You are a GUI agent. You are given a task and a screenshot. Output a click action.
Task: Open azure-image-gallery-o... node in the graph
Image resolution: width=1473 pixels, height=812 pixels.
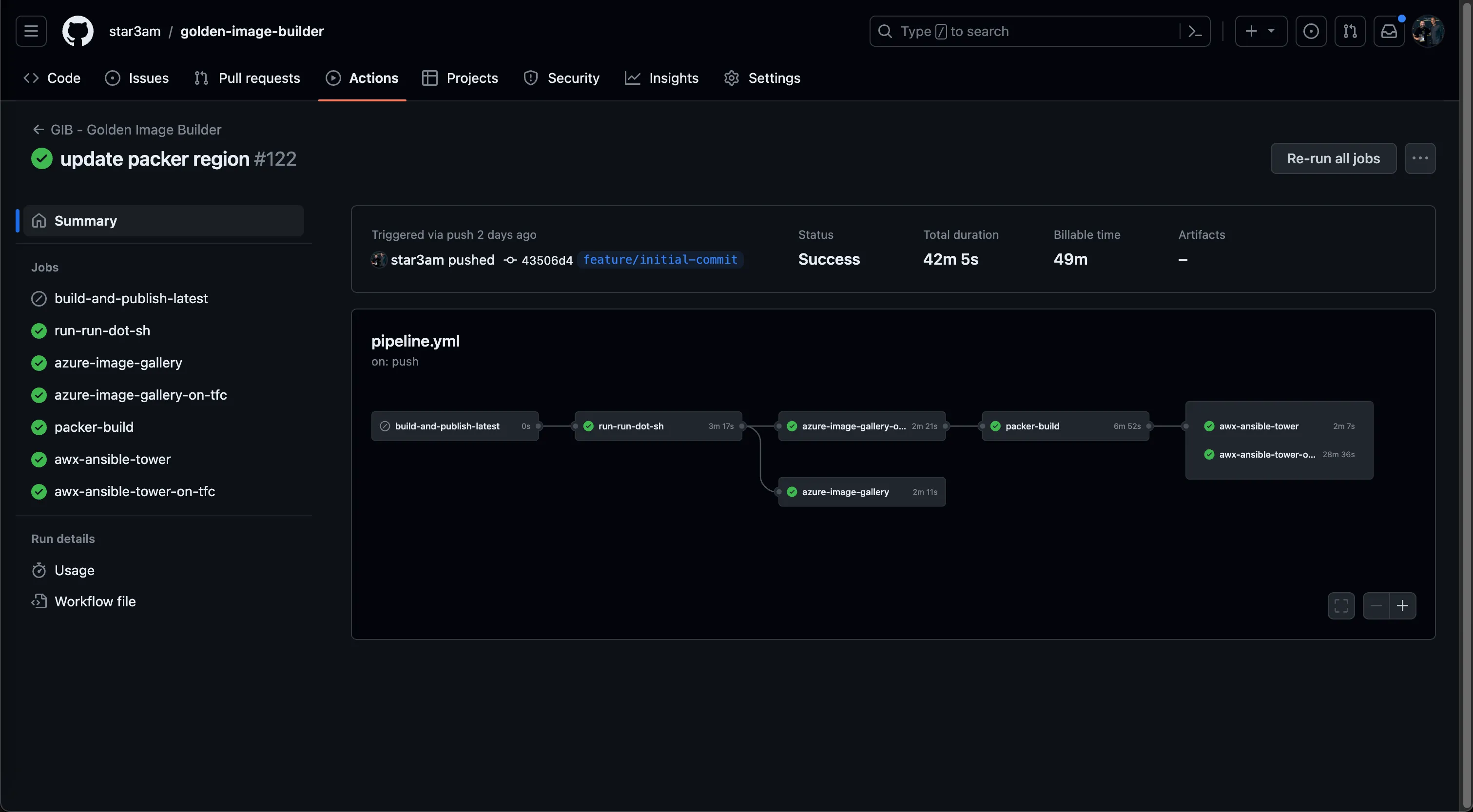coord(862,426)
